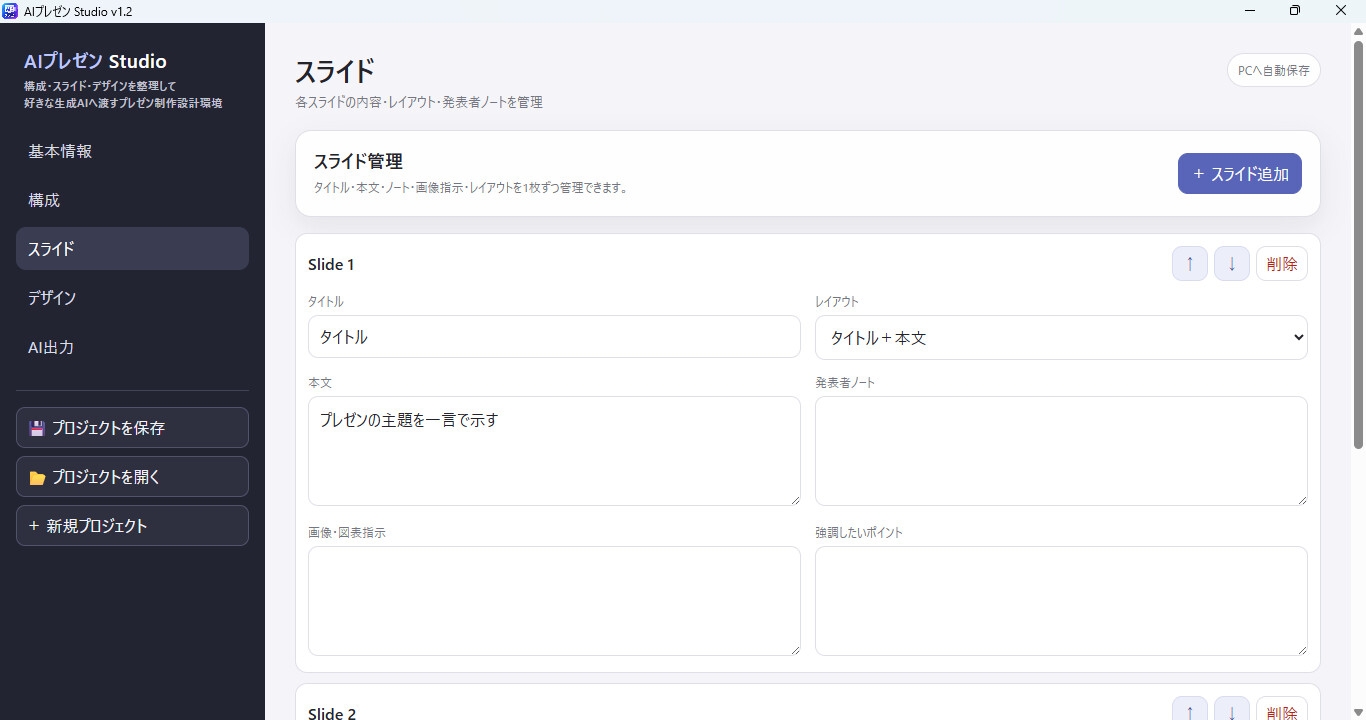Click the Slide 1 画像・図表指示 text area
The image size is (1366, 720).
tap(554, 601)
